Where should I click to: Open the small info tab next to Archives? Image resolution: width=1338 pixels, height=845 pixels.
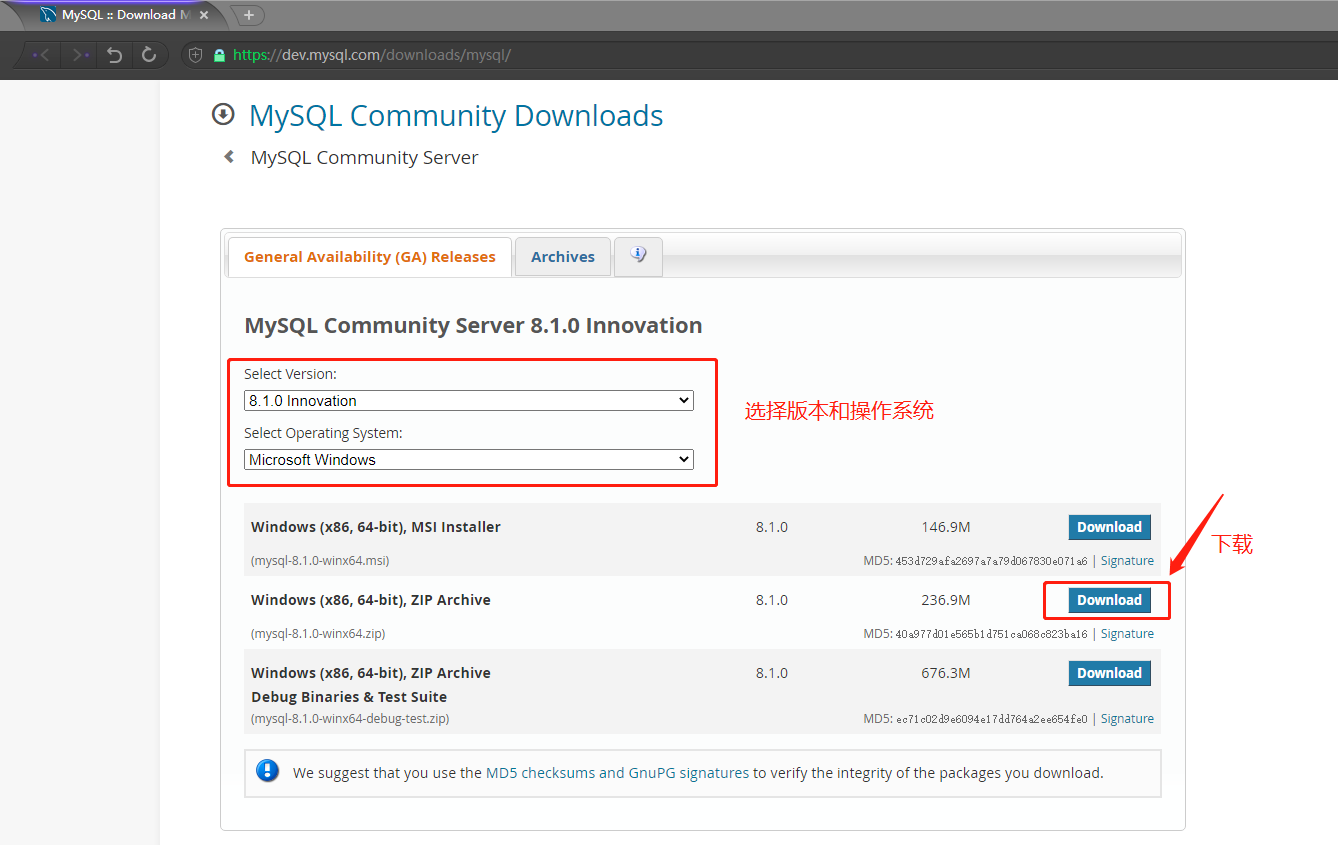(638, 256)
